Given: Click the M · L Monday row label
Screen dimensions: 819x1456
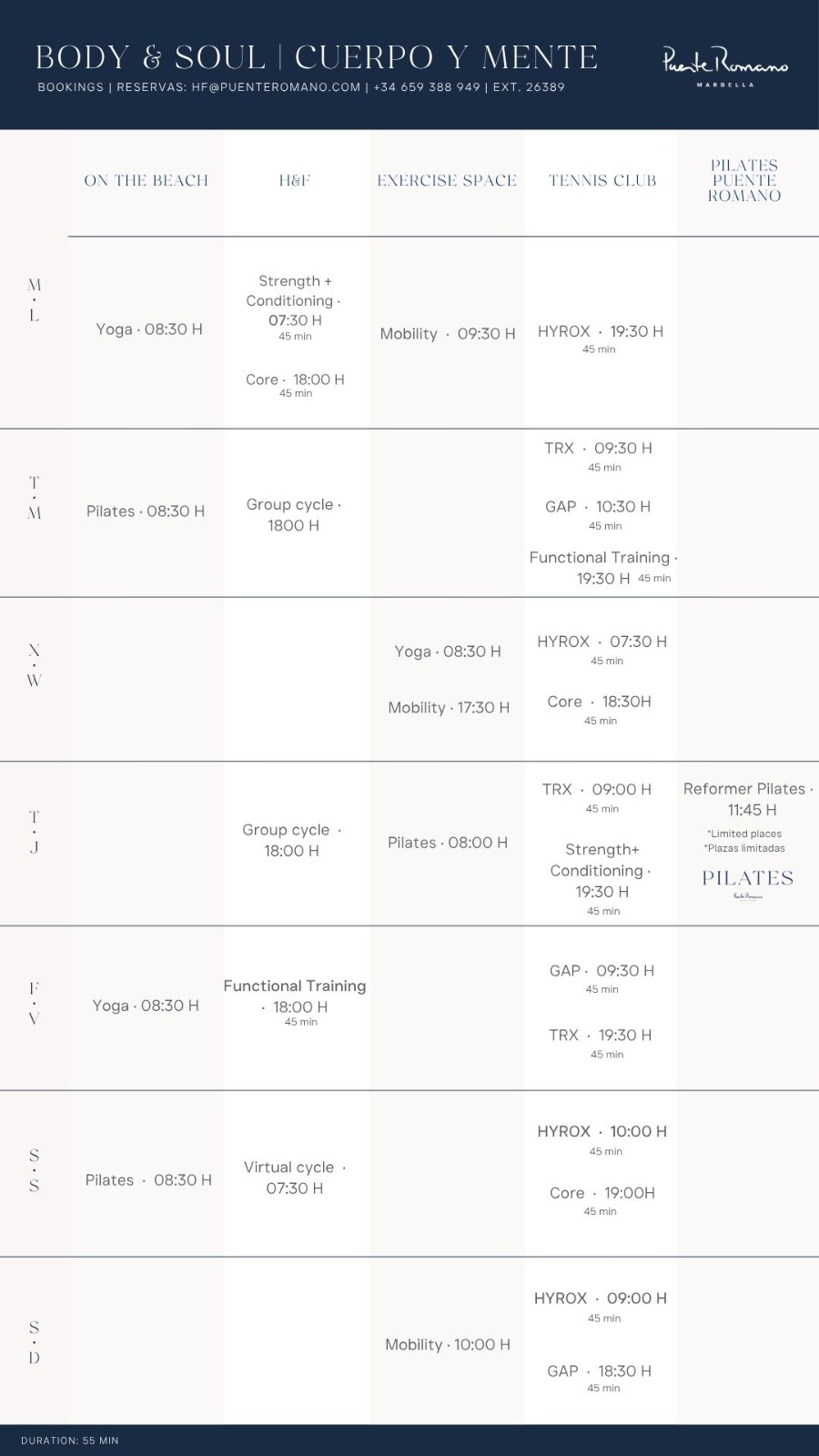Looking at the screenshot, I should tap(35, 300).
